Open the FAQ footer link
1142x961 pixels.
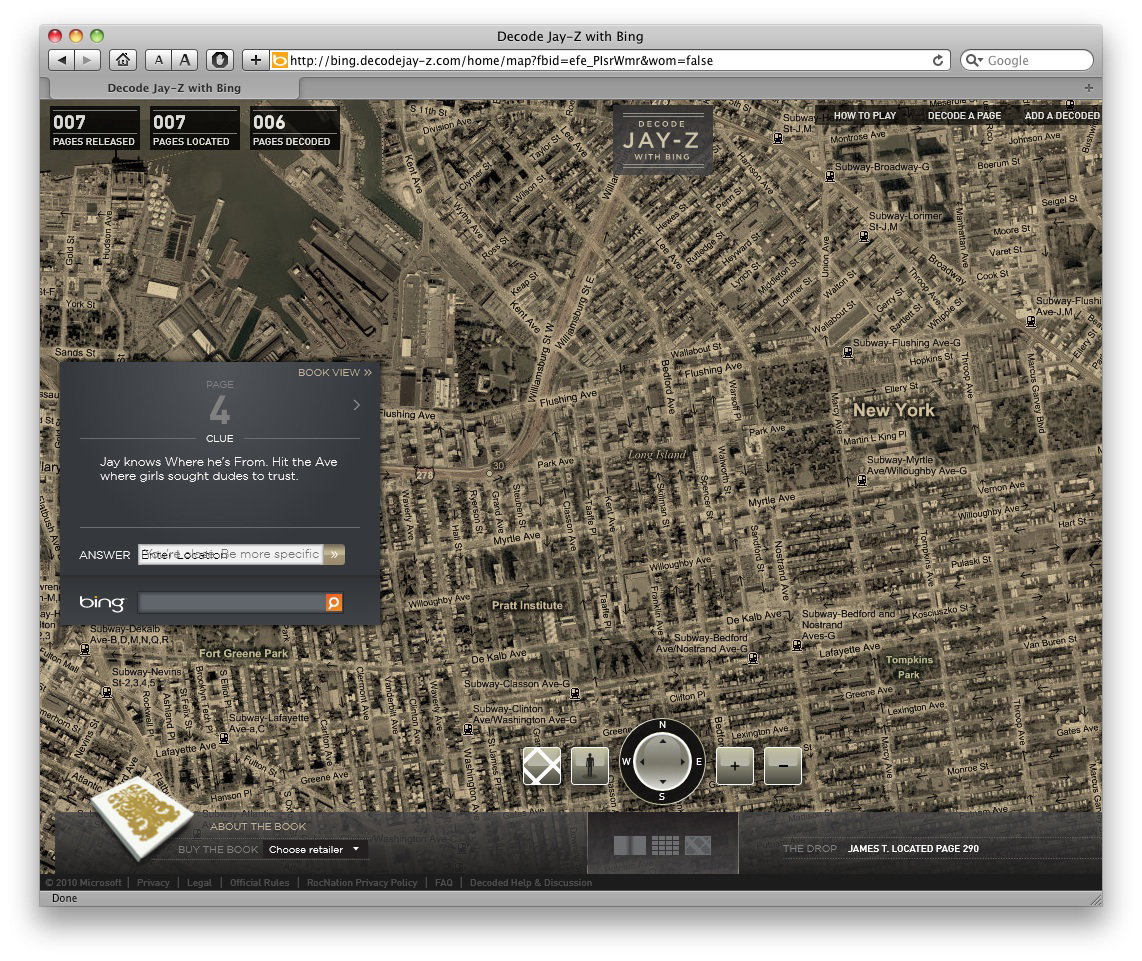coord(444,882)
